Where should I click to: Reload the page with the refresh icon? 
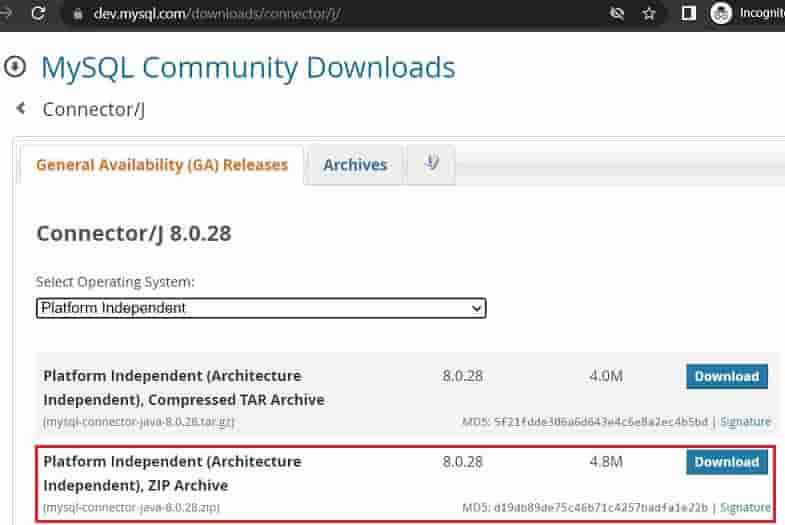point(39,13)
